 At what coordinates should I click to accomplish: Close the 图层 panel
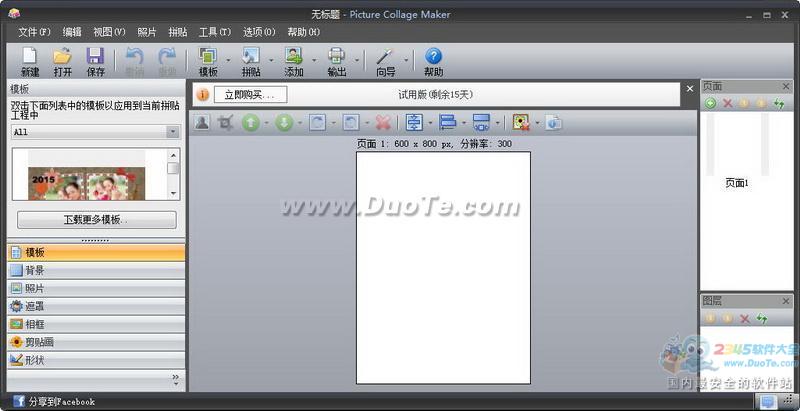click(x=786, y=302)
